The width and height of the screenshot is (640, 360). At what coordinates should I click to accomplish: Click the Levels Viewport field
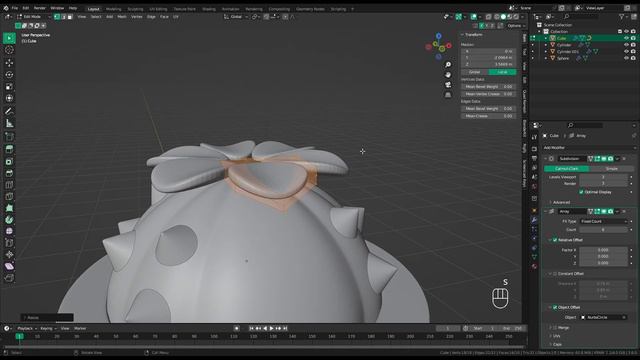pyautogui.click(x=604, y=177)
